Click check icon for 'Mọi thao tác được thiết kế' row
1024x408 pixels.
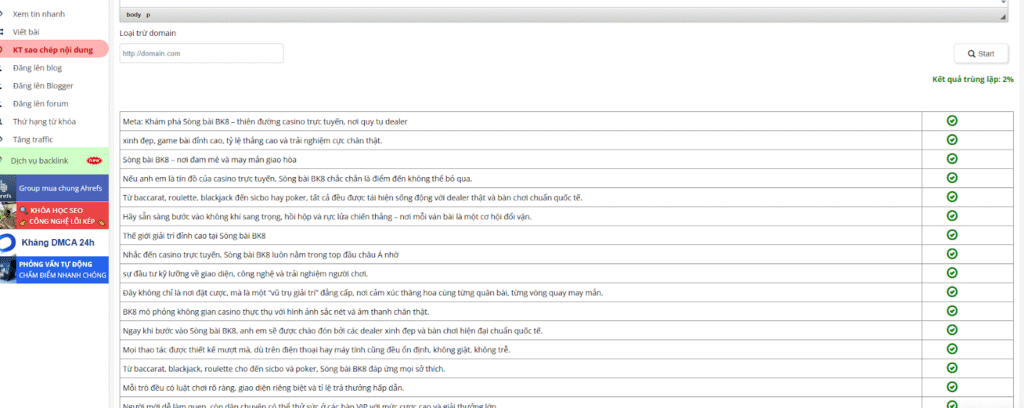click(952, 349)
